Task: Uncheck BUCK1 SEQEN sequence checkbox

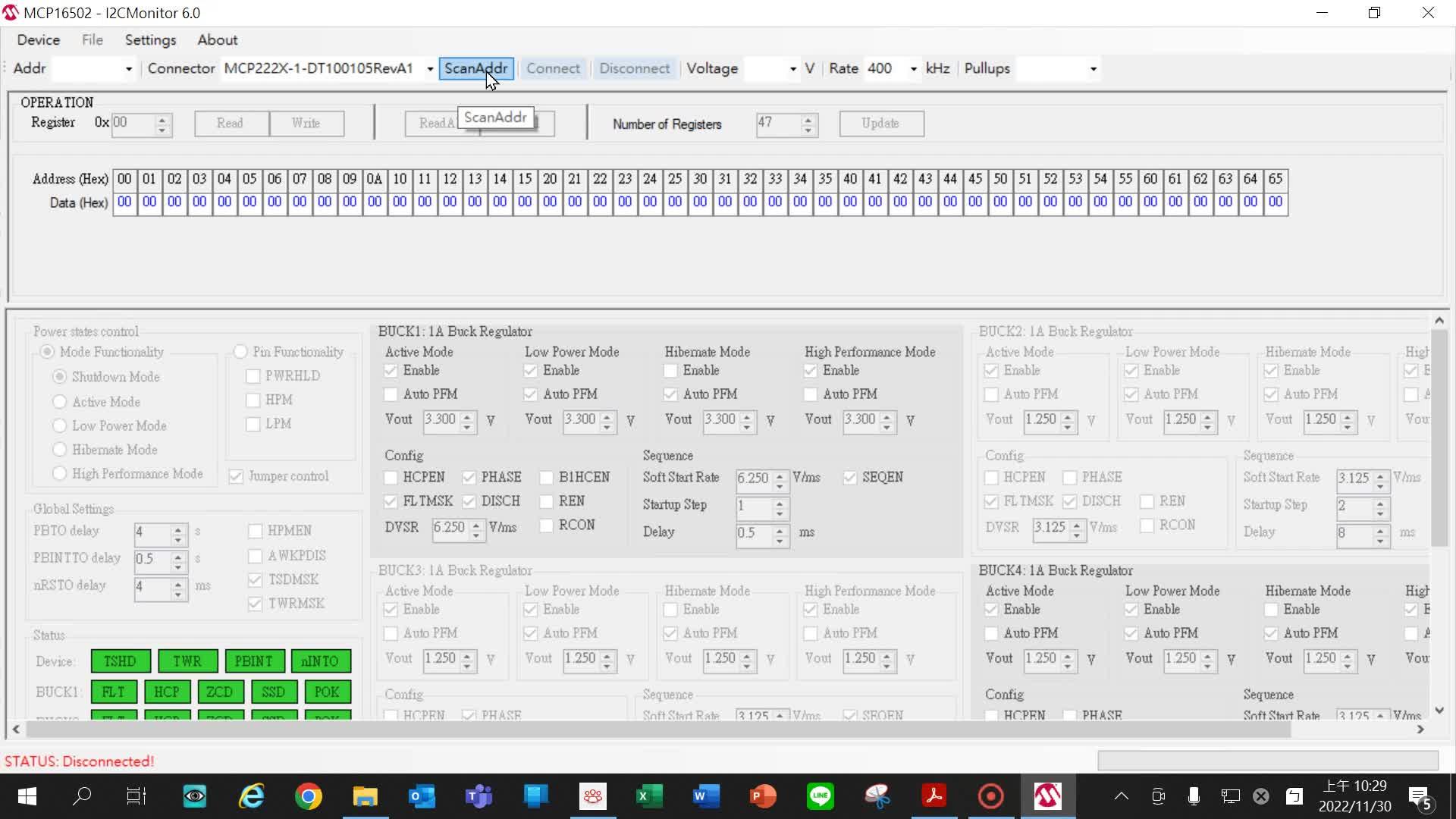Action: (850, 478)
